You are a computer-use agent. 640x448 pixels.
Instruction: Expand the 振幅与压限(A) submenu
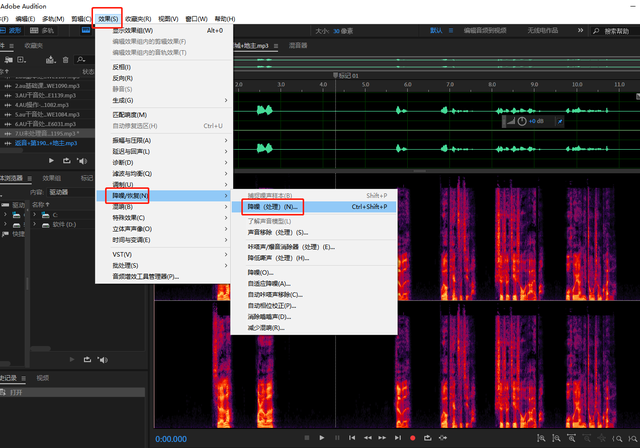pyautogui.click(x=162, y=140)
